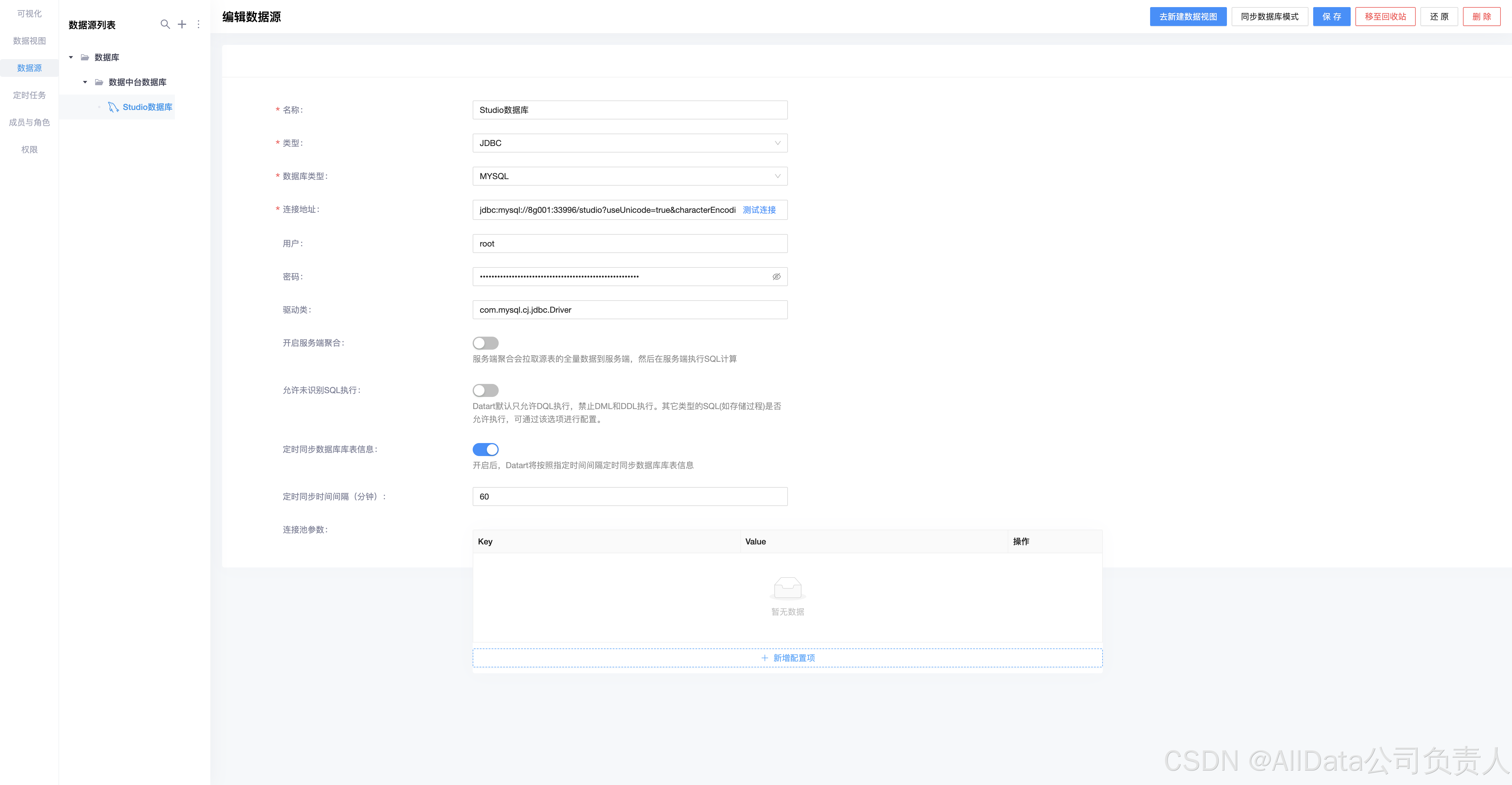Click the plus icon in 新增配置项

pyautogui.click(x=764, y=658)
